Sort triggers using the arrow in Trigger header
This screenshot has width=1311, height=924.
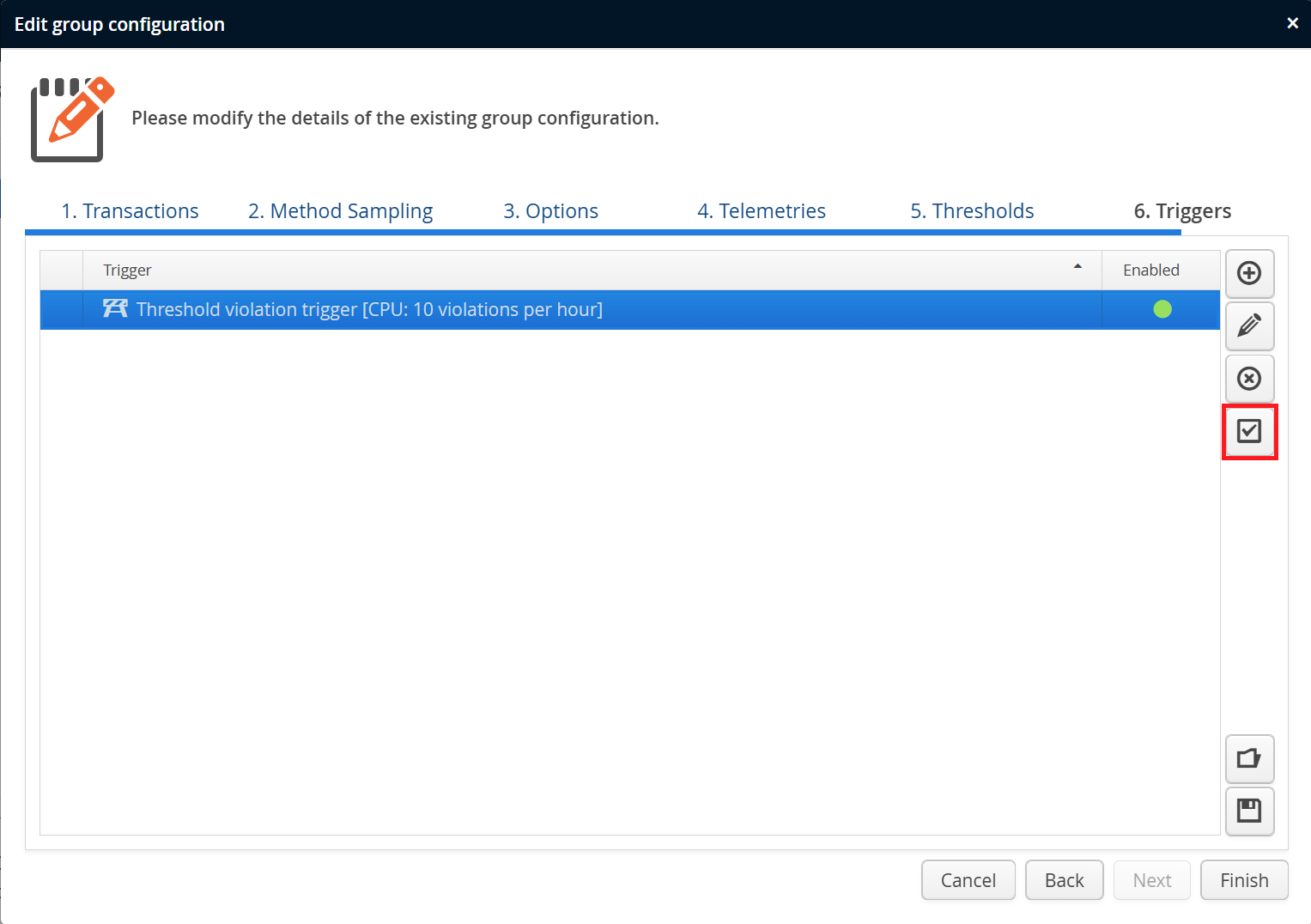tap(1077, 267)
